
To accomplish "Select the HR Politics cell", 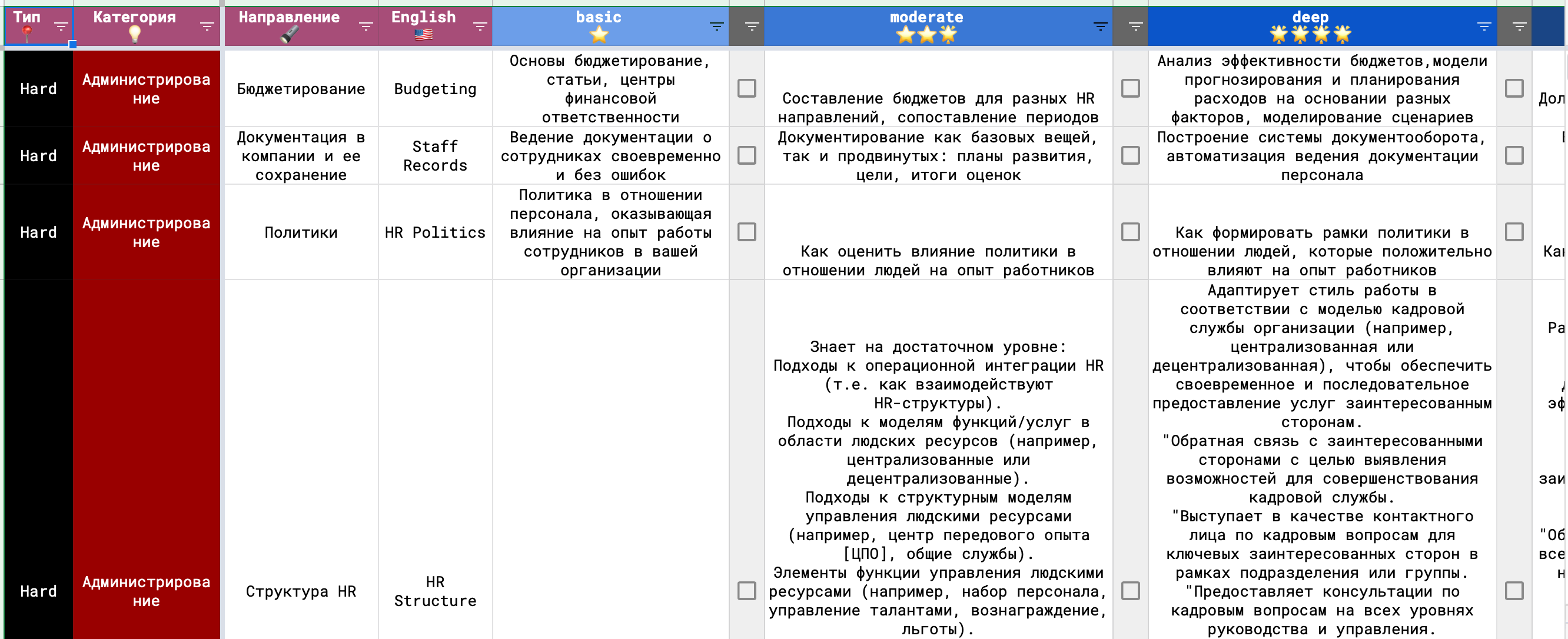I will [435, 232].
